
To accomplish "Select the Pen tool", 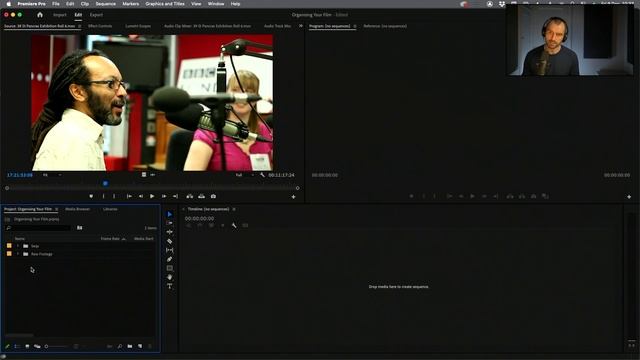I will tap(170, 259).
